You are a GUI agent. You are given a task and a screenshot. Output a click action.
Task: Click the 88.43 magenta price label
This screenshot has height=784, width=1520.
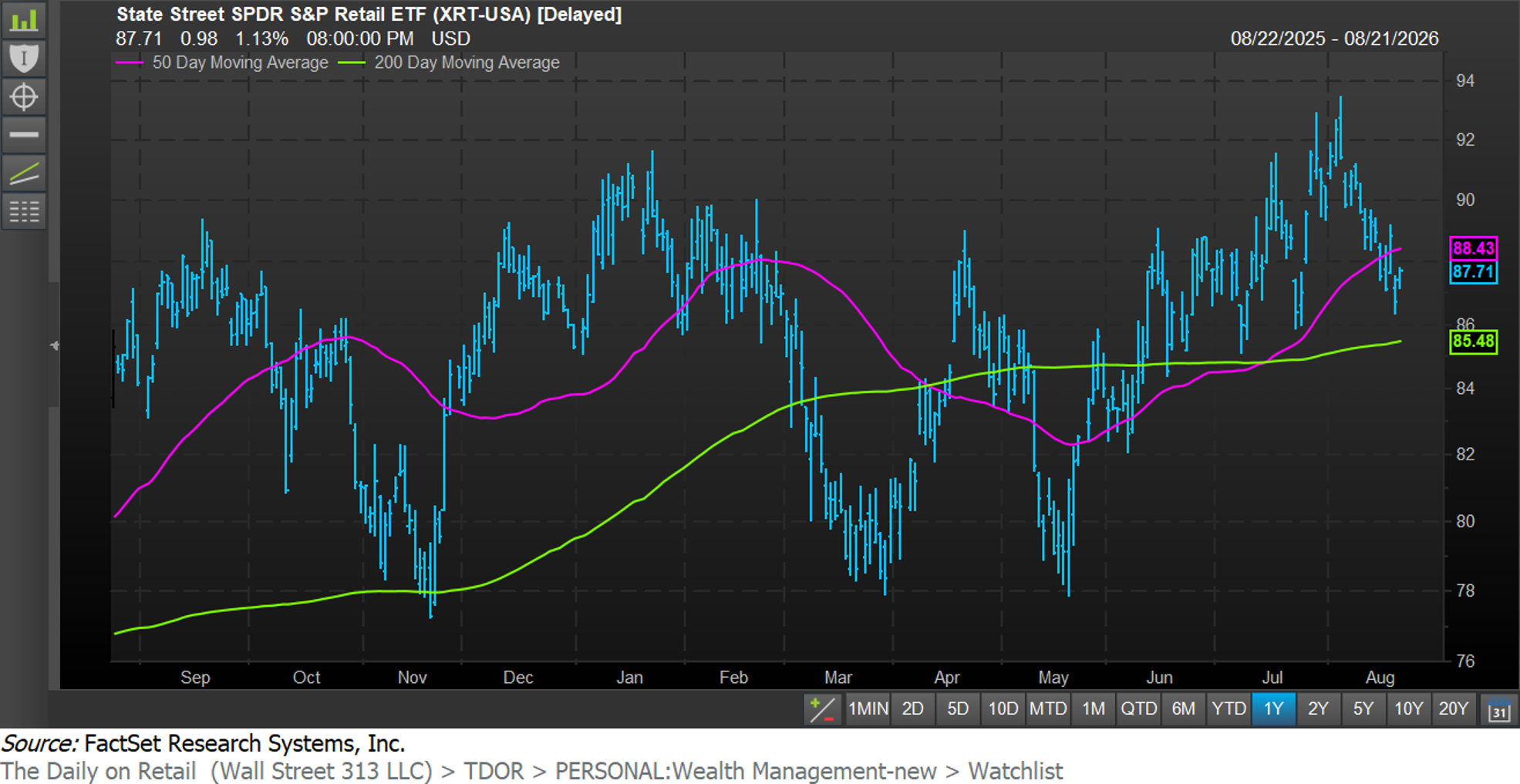[1473, 248]
